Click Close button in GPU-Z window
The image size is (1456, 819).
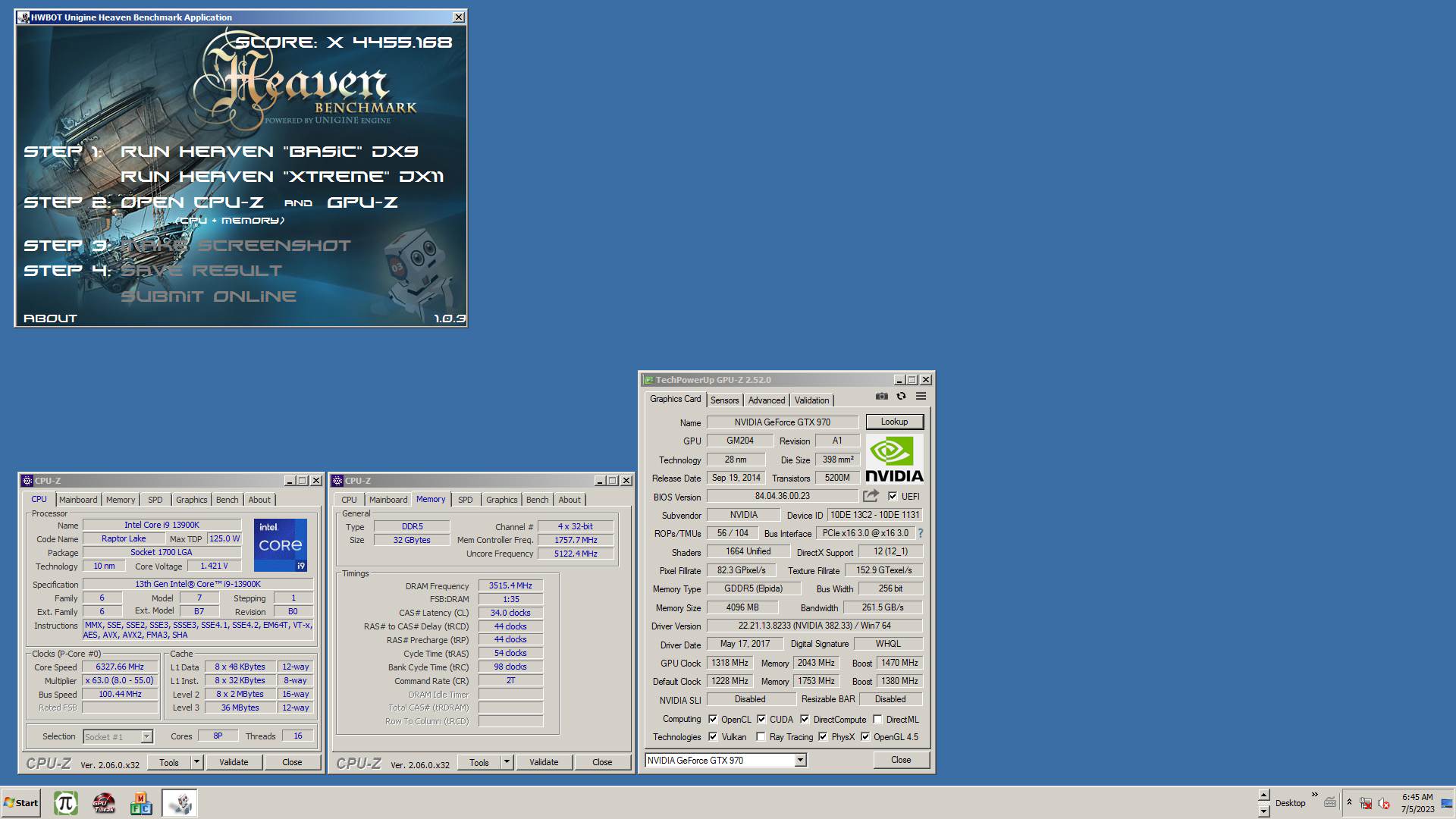(x=901, y=760)
